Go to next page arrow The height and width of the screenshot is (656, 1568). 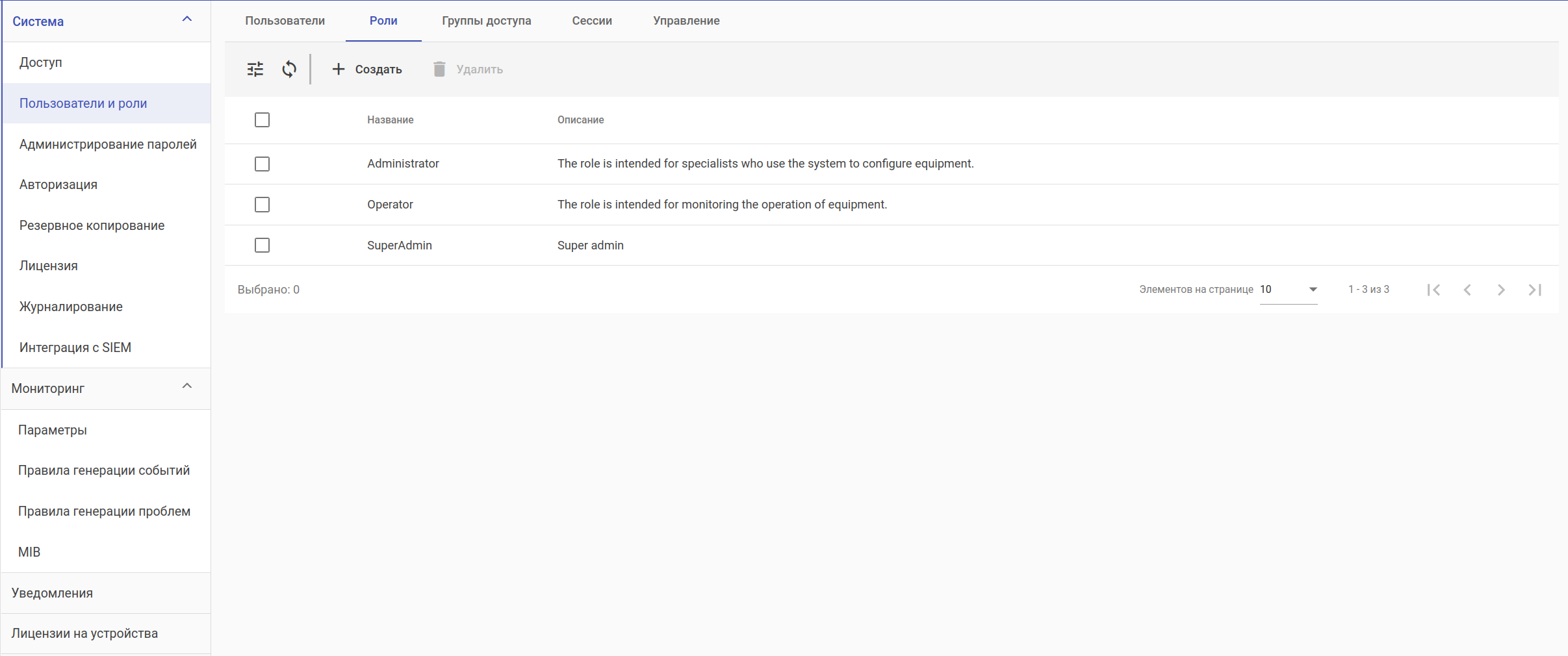[x=1501, y=290]
